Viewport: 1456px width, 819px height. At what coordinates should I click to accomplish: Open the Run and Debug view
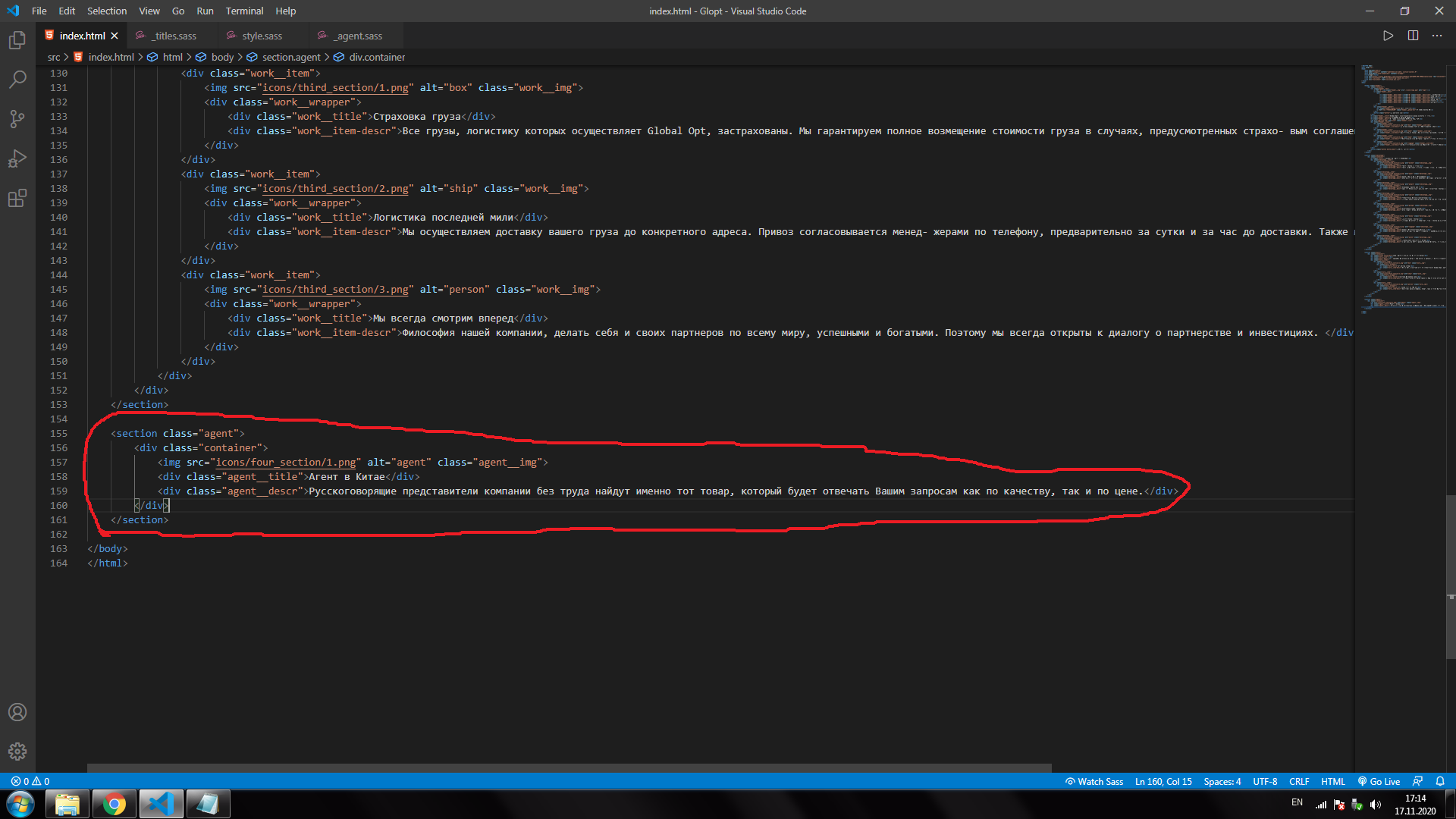click(x=17, y=158)
